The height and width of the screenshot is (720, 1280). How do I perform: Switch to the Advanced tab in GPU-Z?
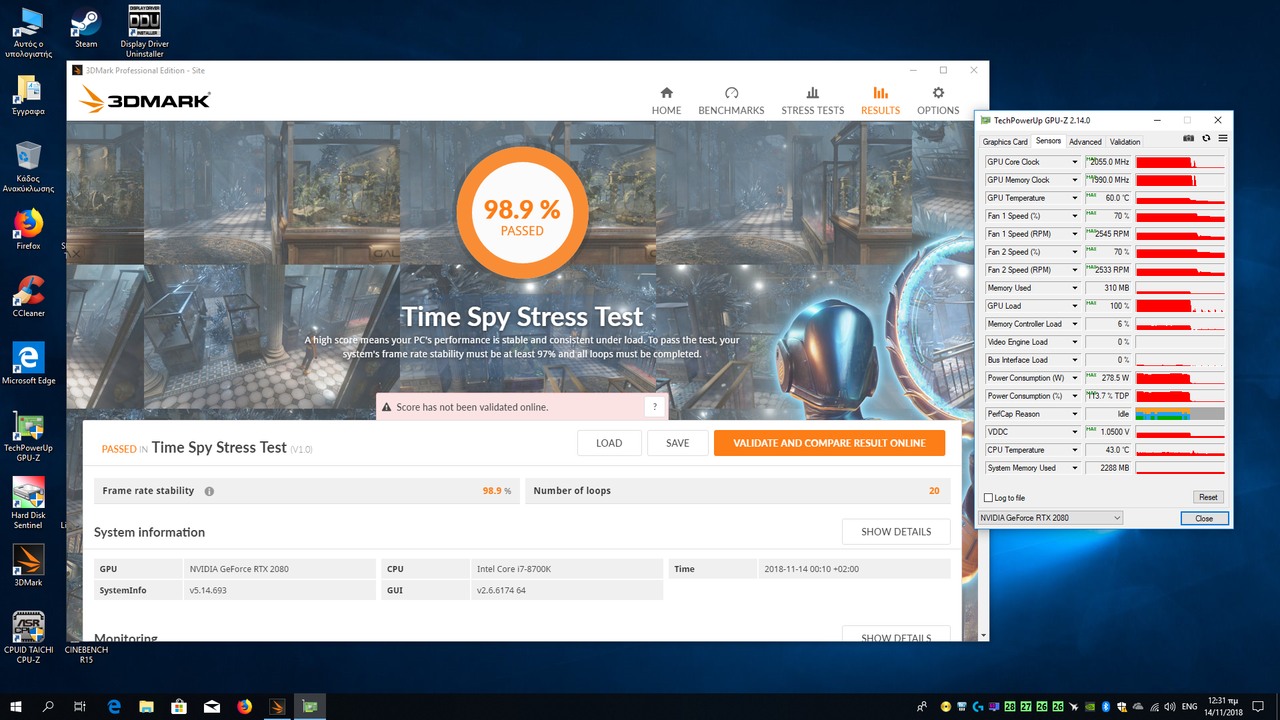1085,142
